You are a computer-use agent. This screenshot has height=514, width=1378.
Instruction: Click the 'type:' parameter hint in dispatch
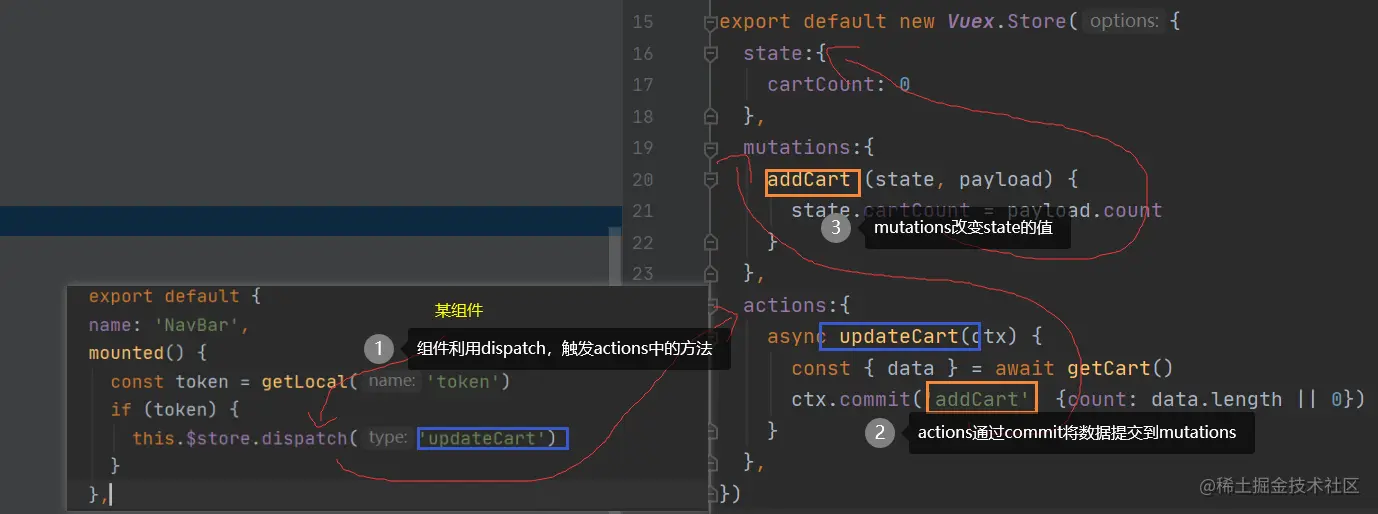[387, 437]
